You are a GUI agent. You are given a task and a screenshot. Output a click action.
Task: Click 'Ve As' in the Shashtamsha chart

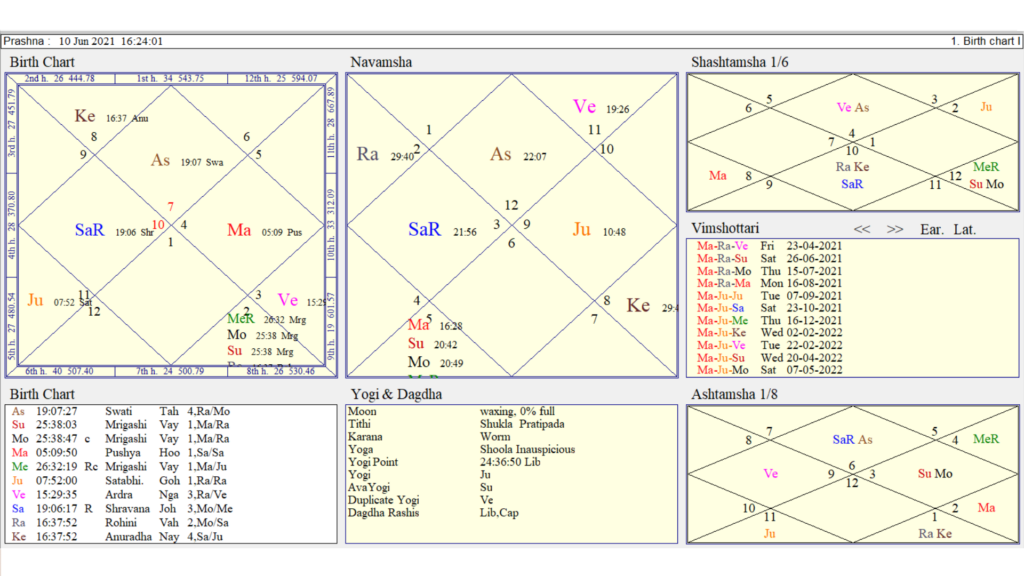(853, 108)
